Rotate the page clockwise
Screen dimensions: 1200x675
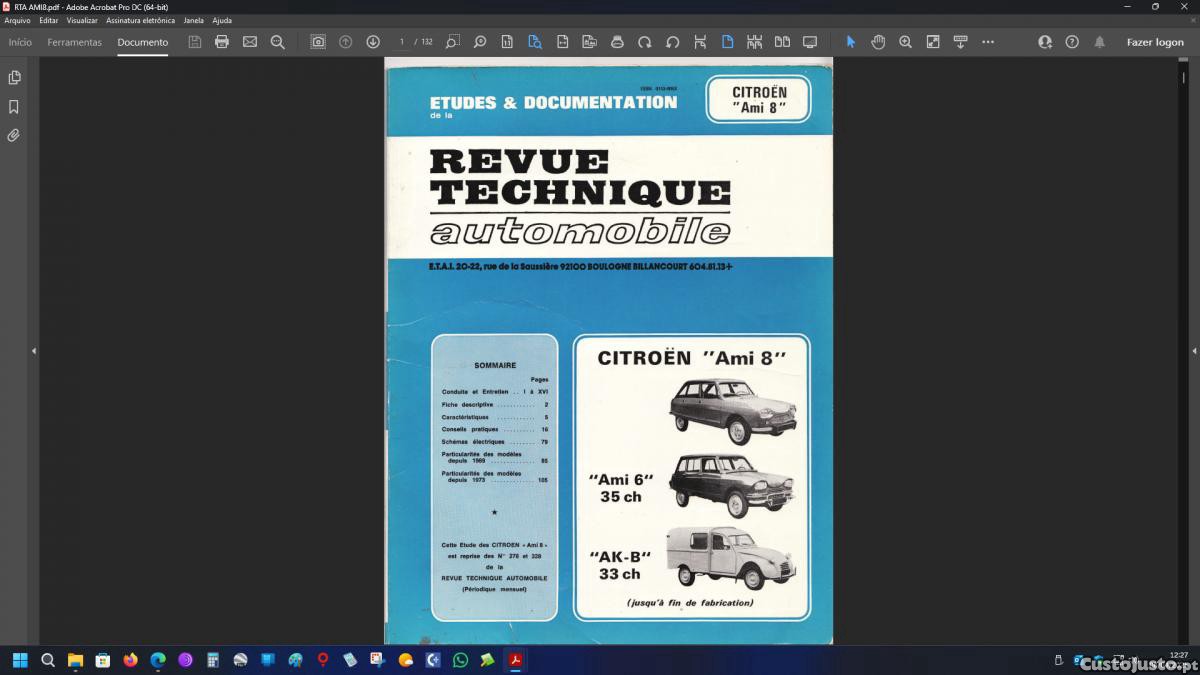(x=645, y=42)
